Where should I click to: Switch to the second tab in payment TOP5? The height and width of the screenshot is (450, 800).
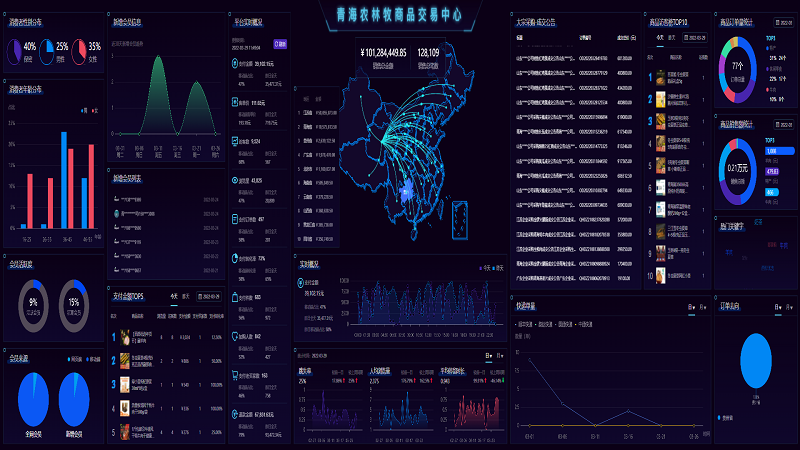pos(186,296)
